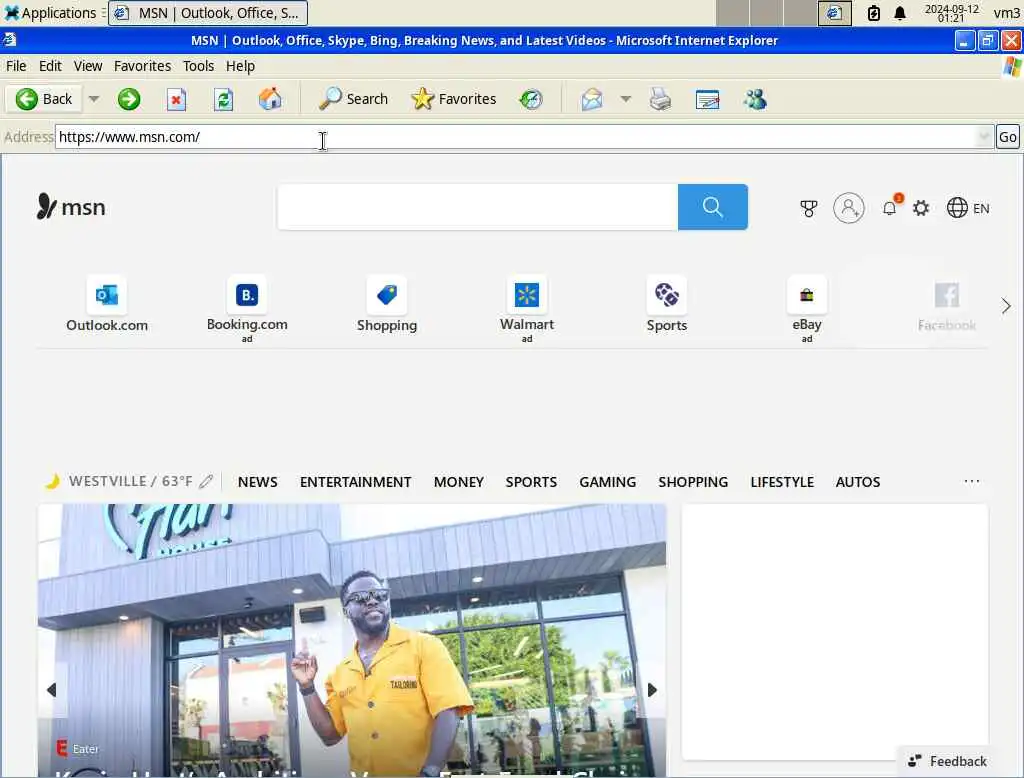Click the blue magnifier search button

(712, 207)
